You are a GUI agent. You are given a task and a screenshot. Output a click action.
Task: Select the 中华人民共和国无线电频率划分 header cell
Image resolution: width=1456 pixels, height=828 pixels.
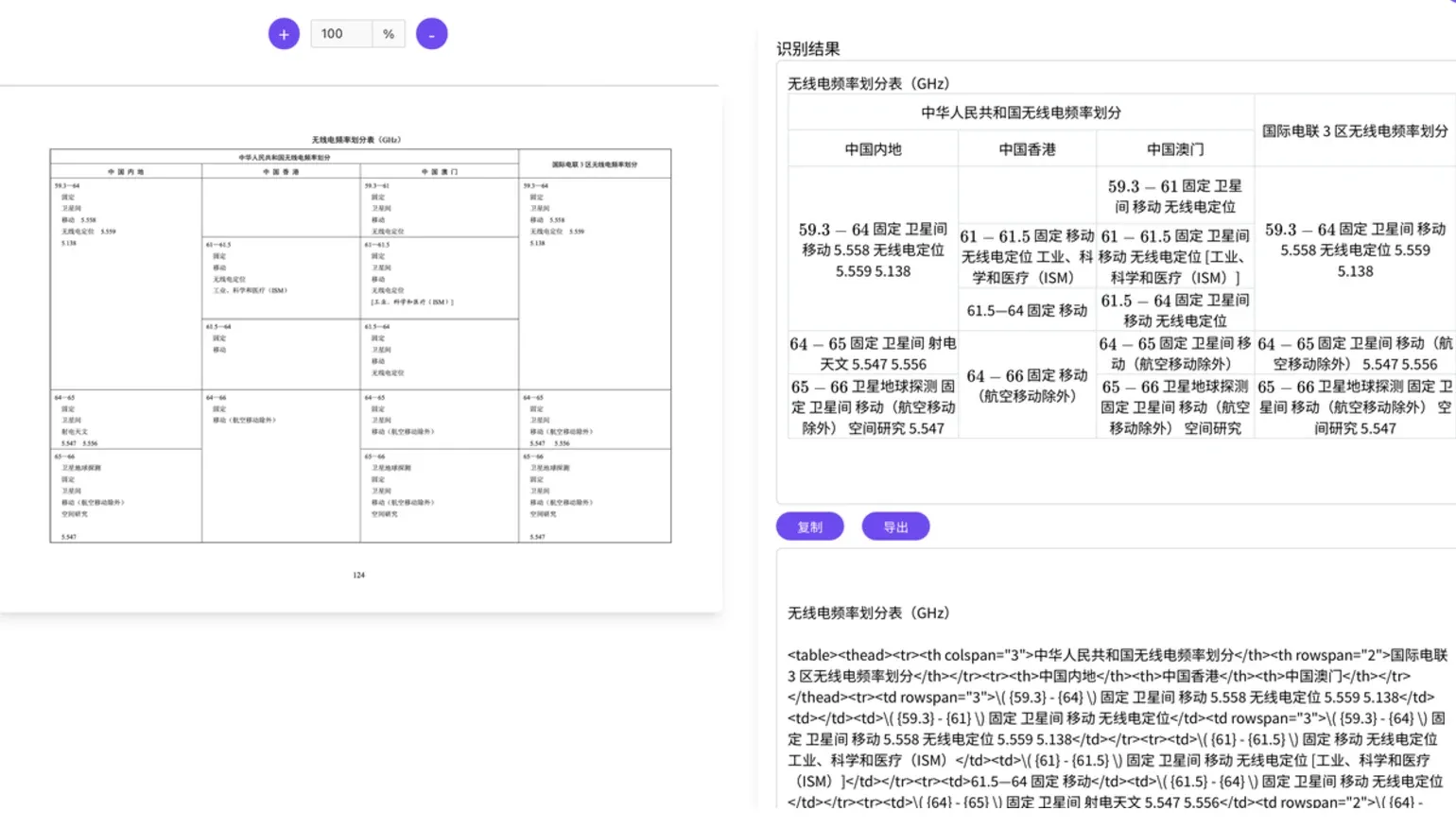point(1020,112)
